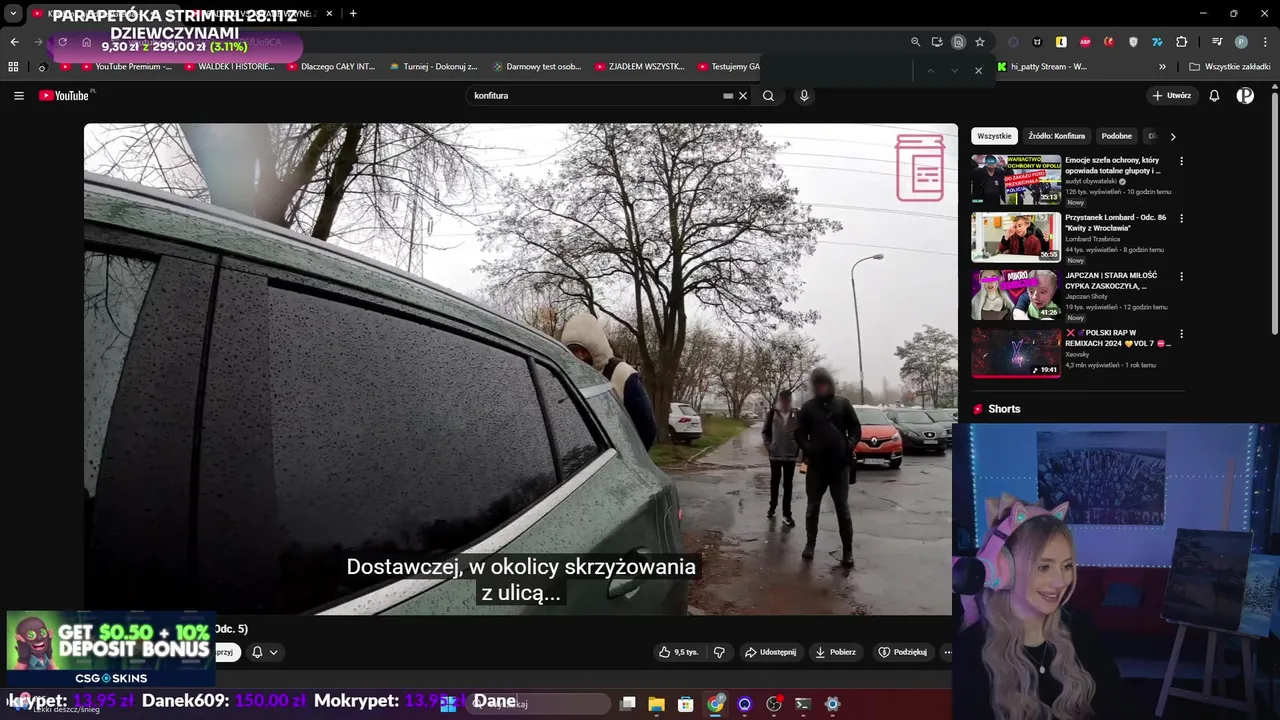Screen dimensions: 1280x720
Task: Open options for POLSKI RAP W REMIXACH video
Action: click(1181, 334)
